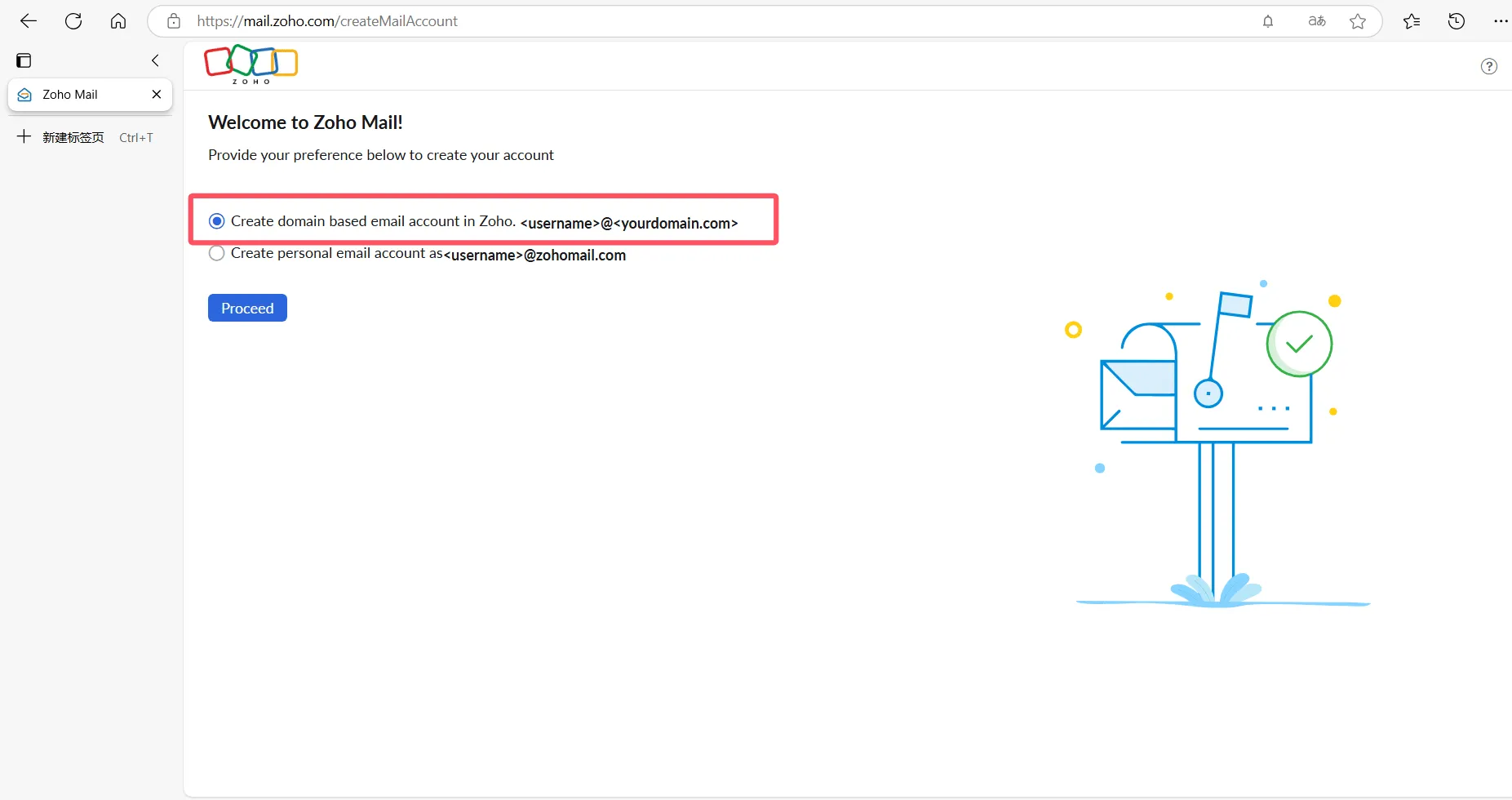Toggle the tab actions panel icon

[24, 60]
